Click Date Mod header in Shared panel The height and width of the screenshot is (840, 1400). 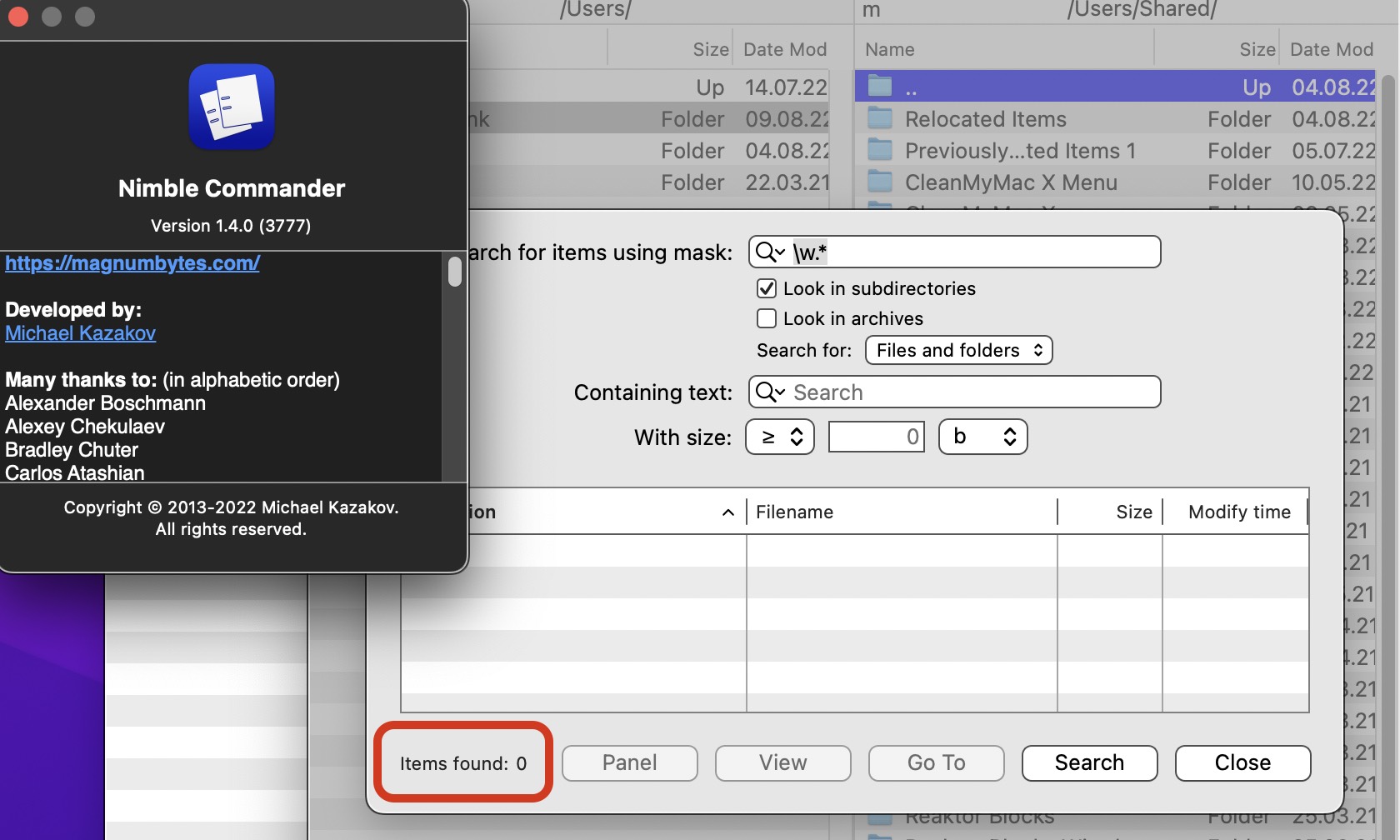pyautogui.click(x=1332, y=49)
